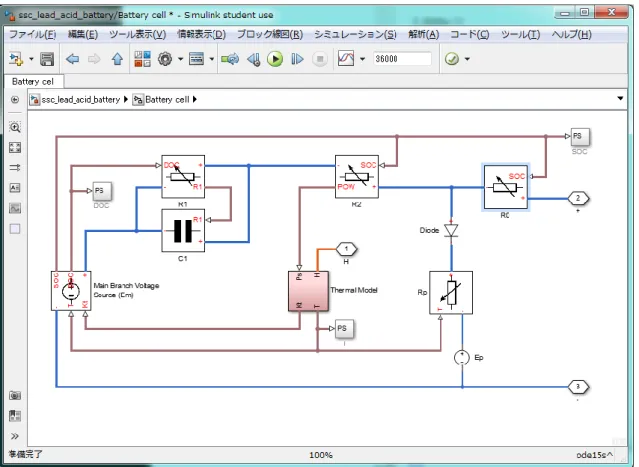Select the Battery cell tab
Image resolution: width=639 pixels, height=467 pixels.
coord(33,82)
